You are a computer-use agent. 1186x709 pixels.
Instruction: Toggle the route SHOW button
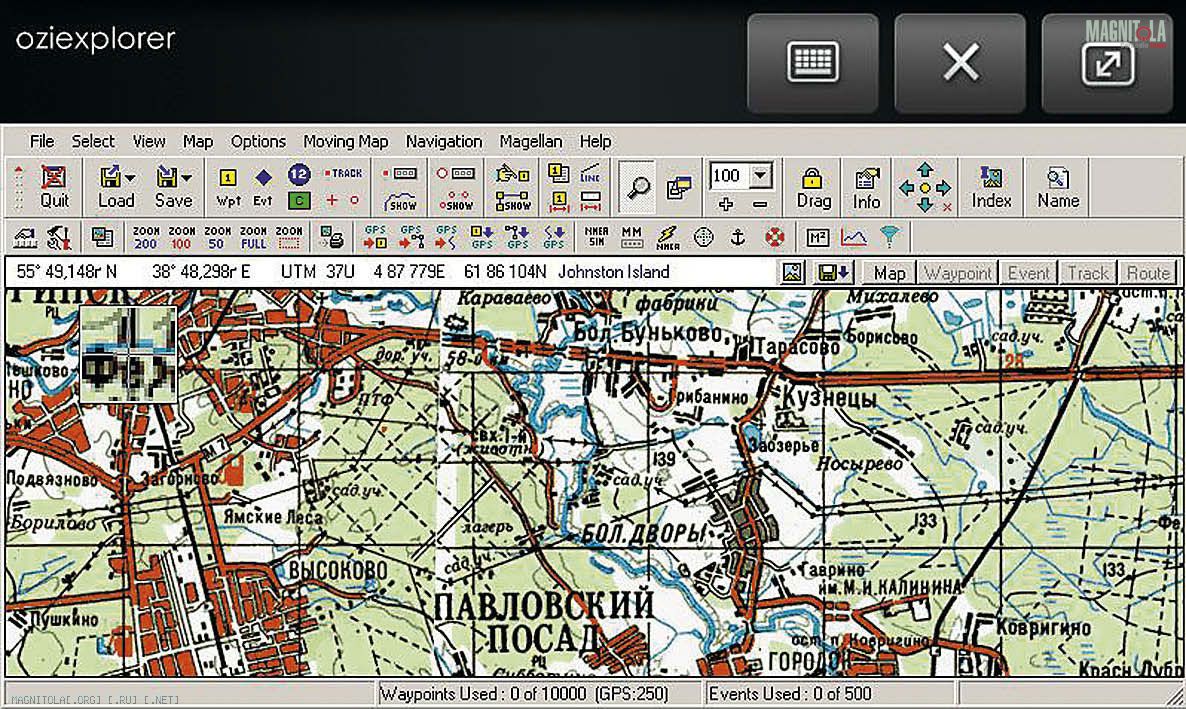513,201
